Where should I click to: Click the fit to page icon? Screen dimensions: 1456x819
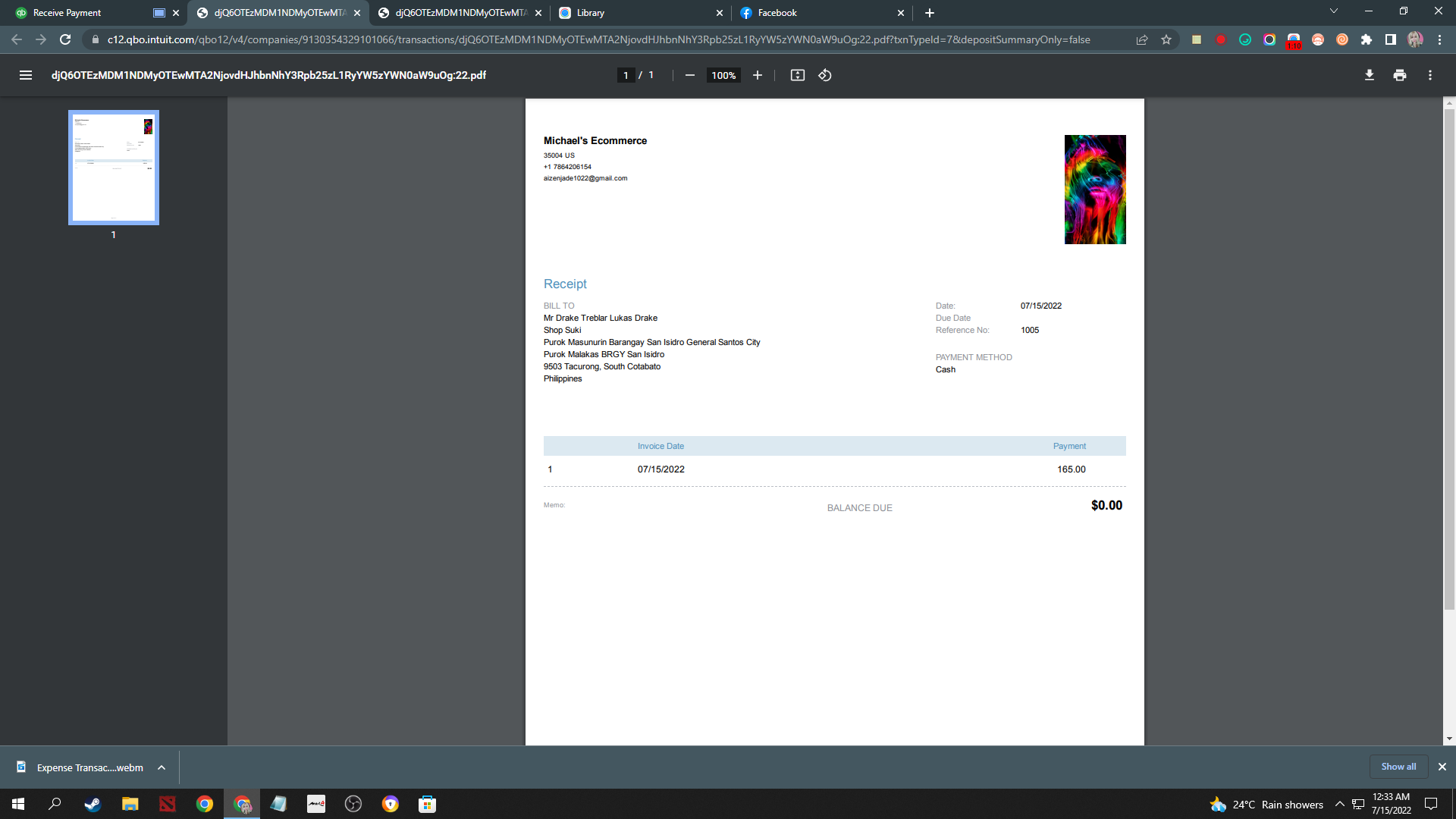pos(797,75)
